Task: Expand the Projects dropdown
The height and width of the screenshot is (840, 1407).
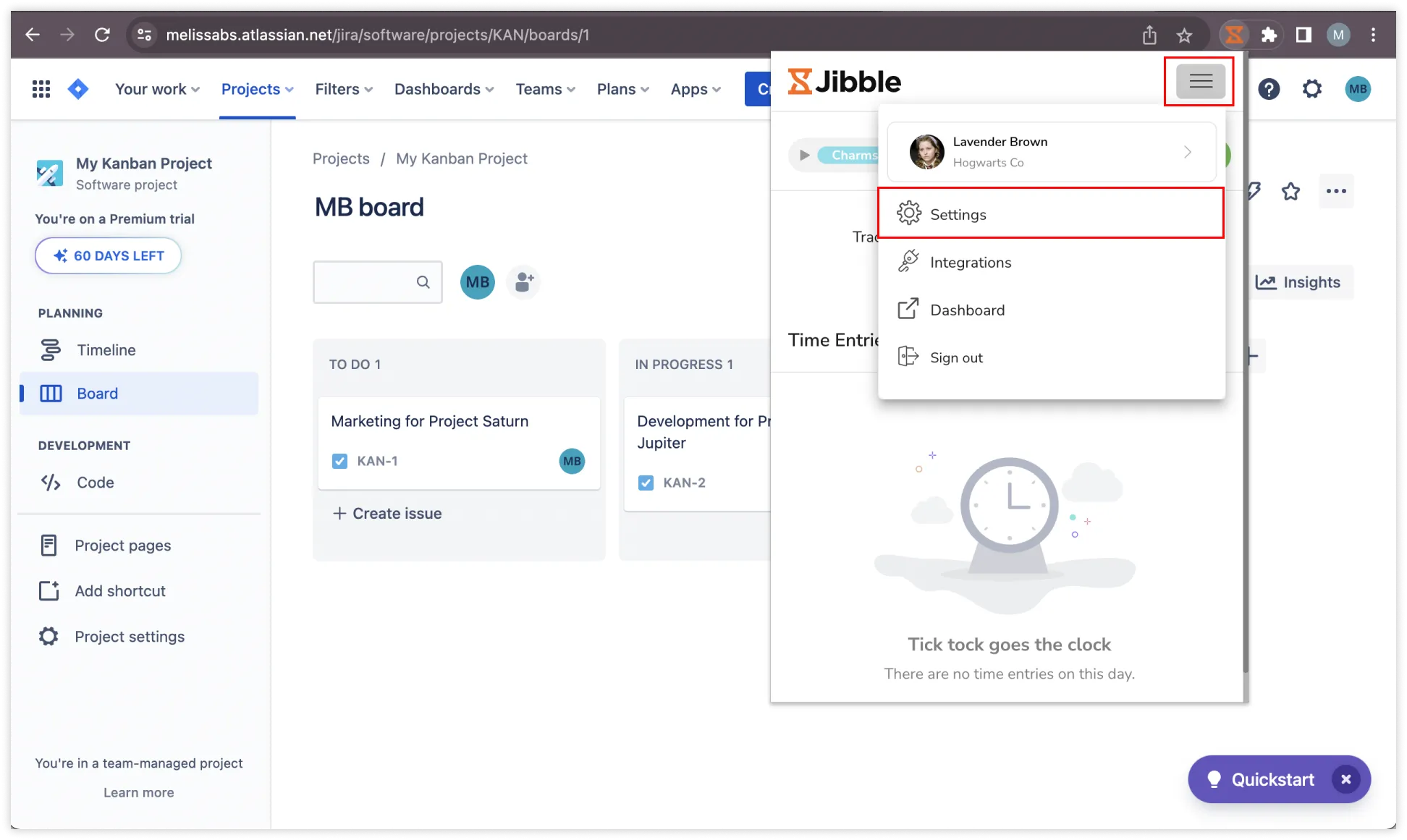Action: click(257, 89)
